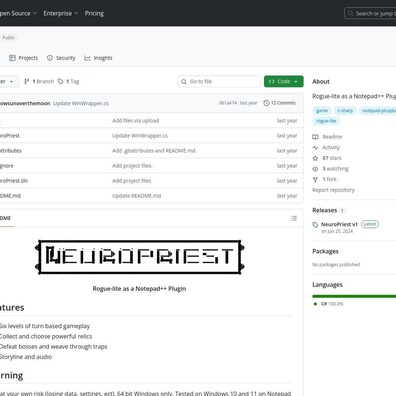Click commit message Add files via upload
The width and height of the screenshot is (396, 396).
tap(135, 121)
